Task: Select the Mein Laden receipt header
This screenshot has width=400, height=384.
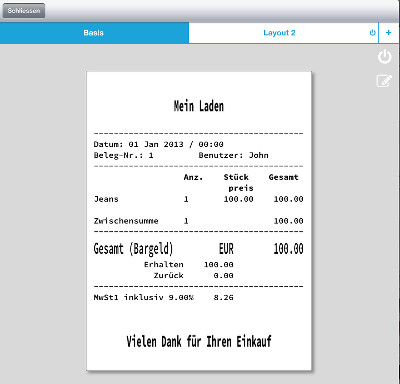Action: 199,106
